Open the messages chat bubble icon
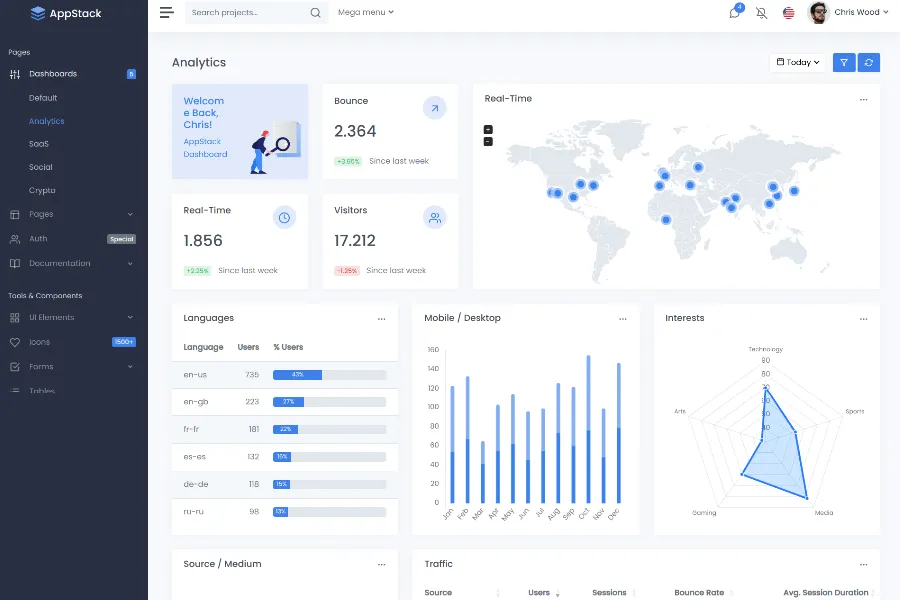900x600 pixels. tap(735, 13)
